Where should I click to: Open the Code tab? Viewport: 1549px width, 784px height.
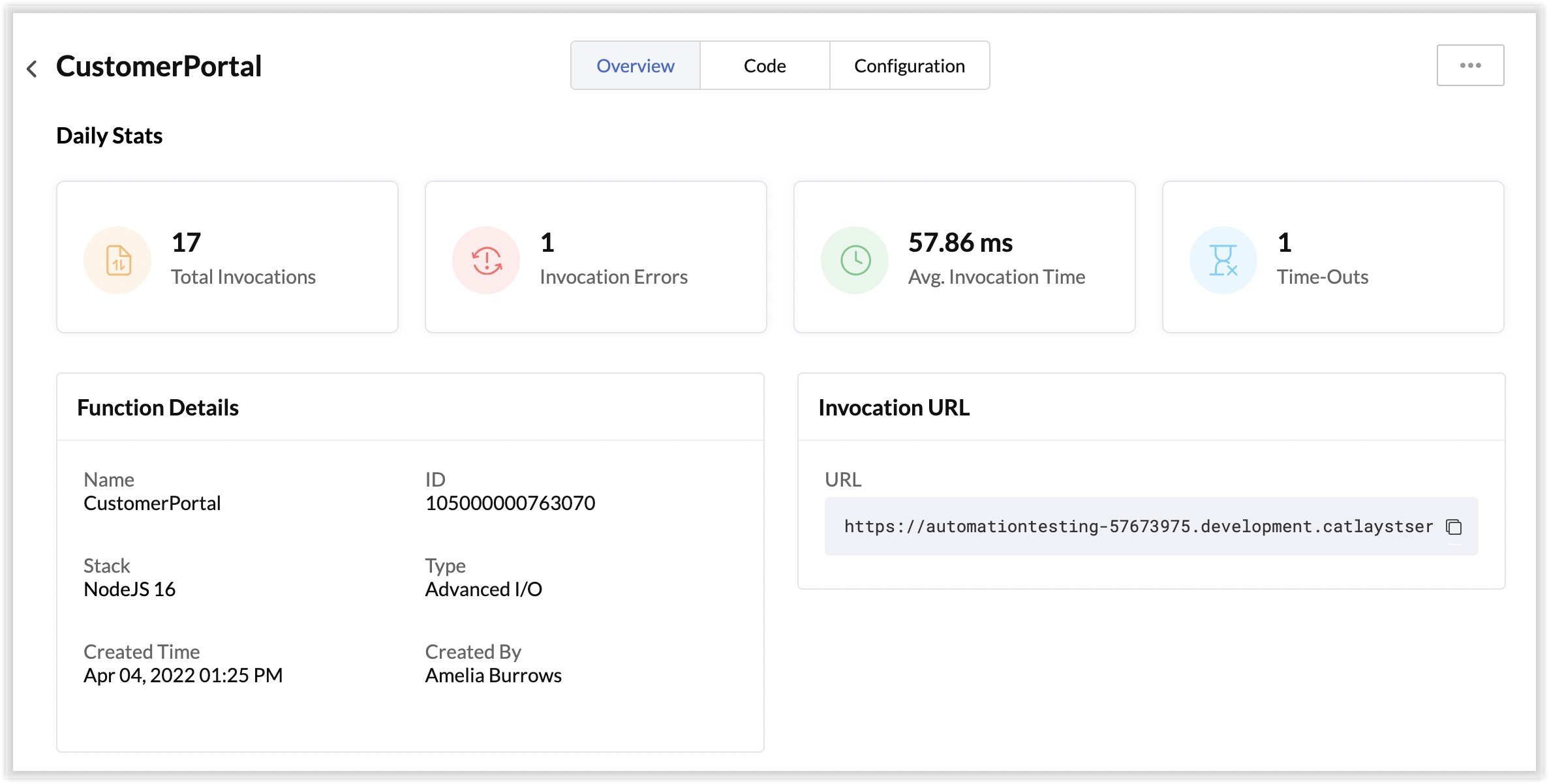(765, 65)
